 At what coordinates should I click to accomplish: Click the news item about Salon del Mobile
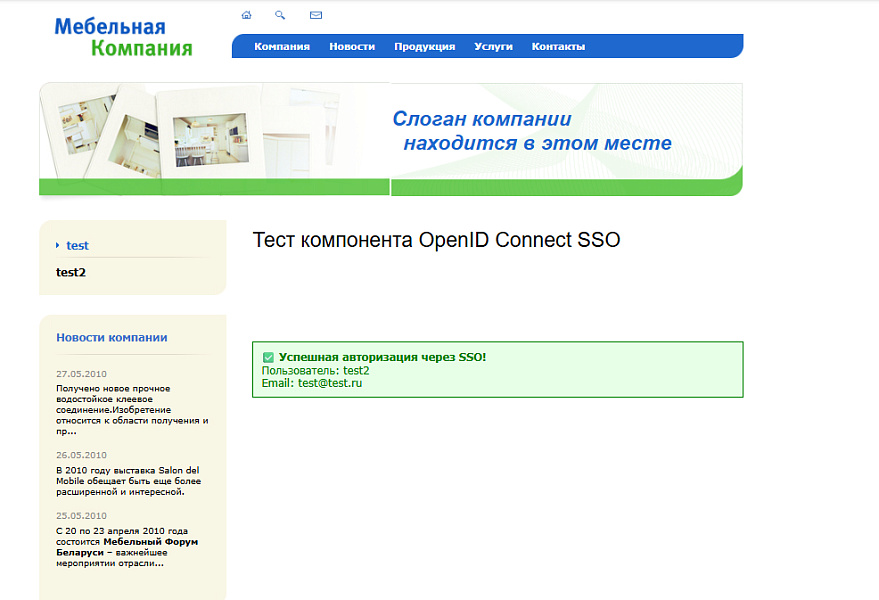tap(128, 479)
